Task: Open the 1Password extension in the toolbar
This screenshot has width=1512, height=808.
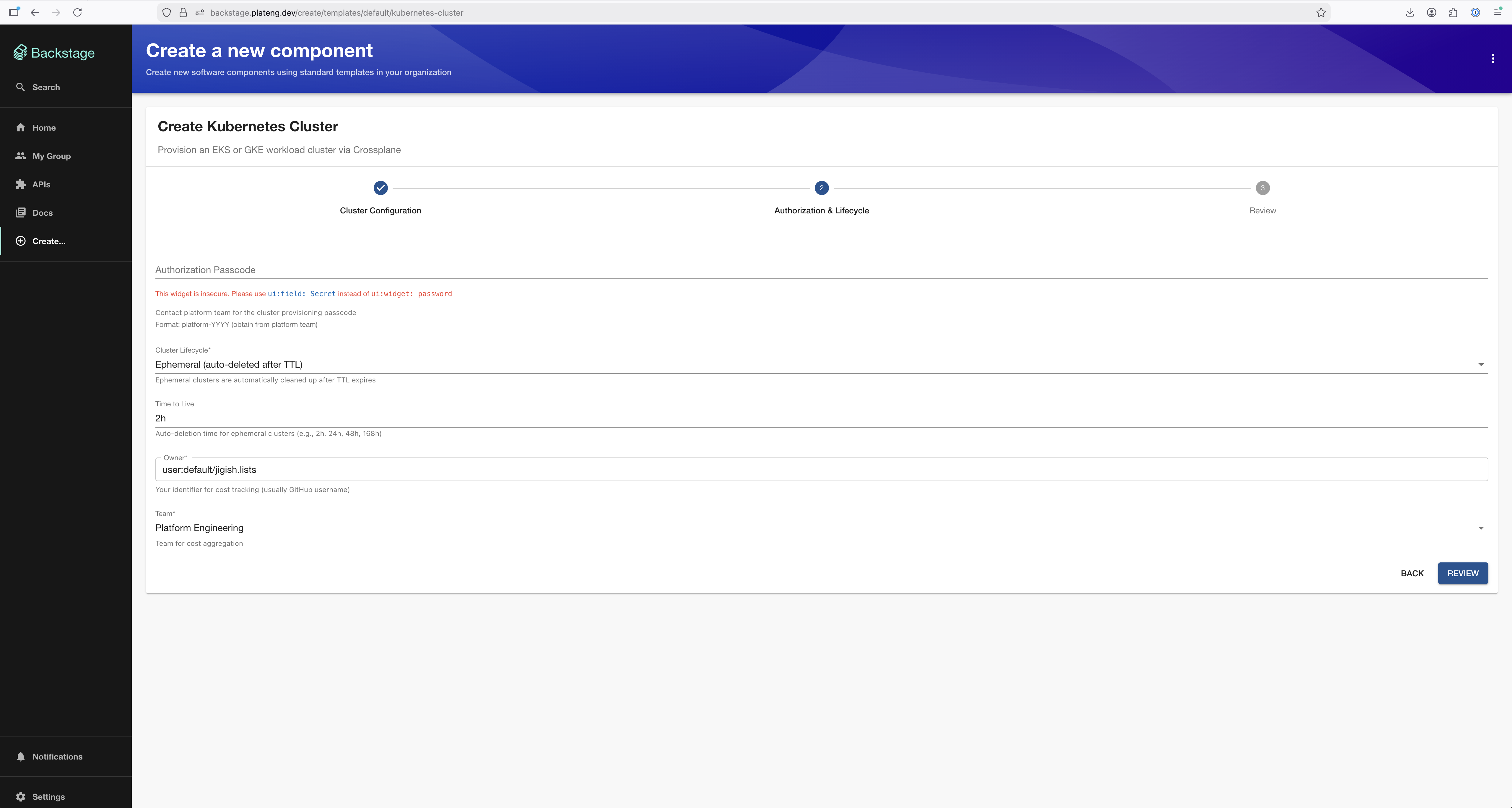Action: coord(1474,12)
